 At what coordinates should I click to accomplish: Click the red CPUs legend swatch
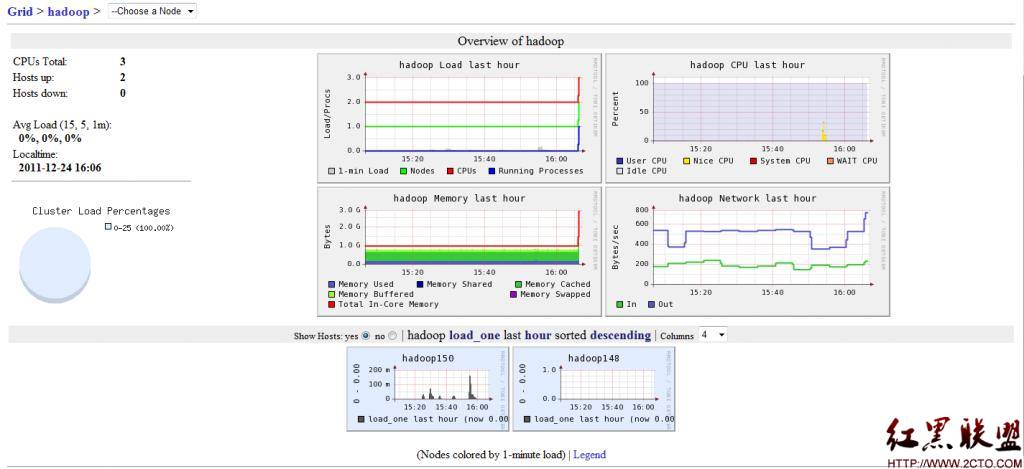[450, 171]
